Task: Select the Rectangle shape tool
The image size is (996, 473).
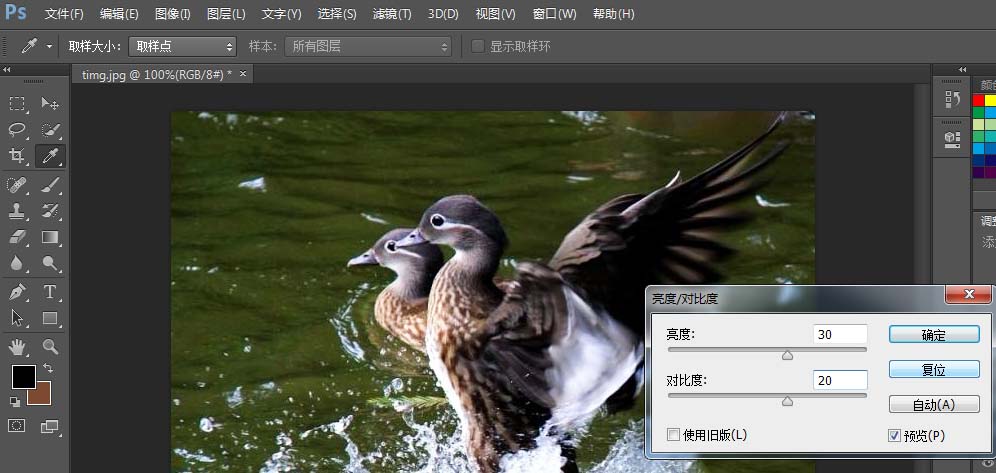Action: tap(50, 318)
